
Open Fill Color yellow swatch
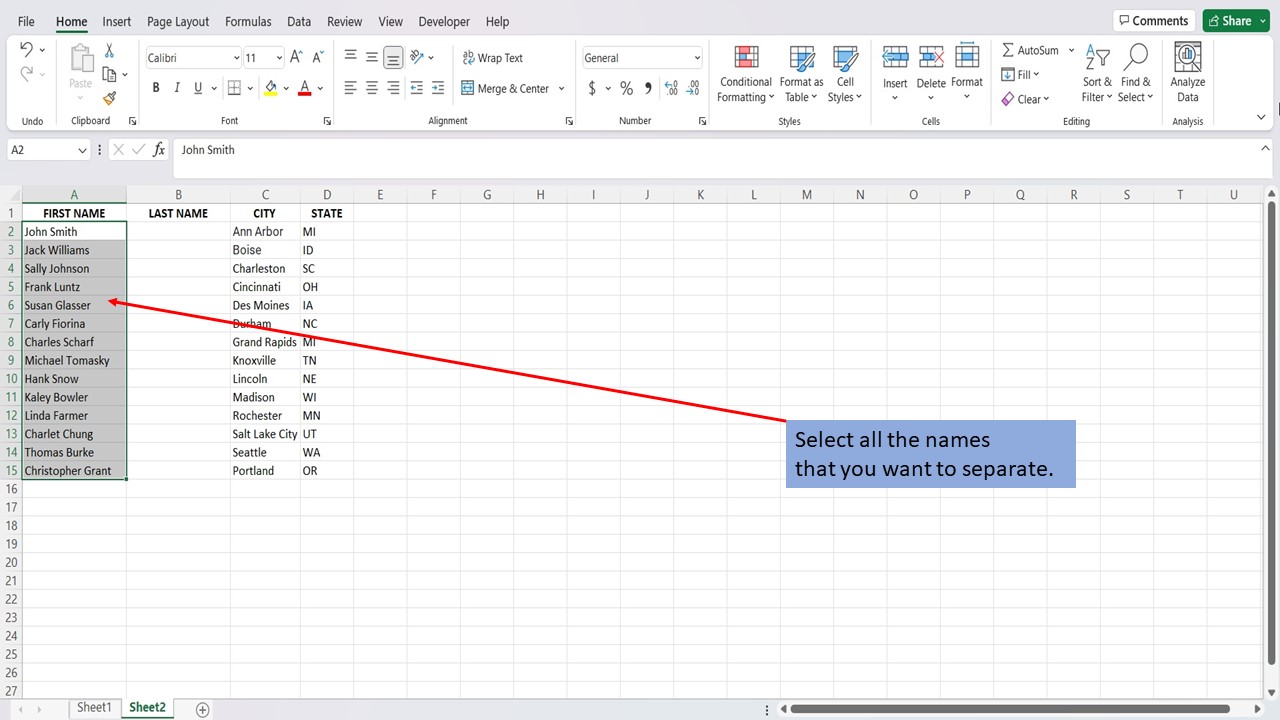(x=270, y=88)
